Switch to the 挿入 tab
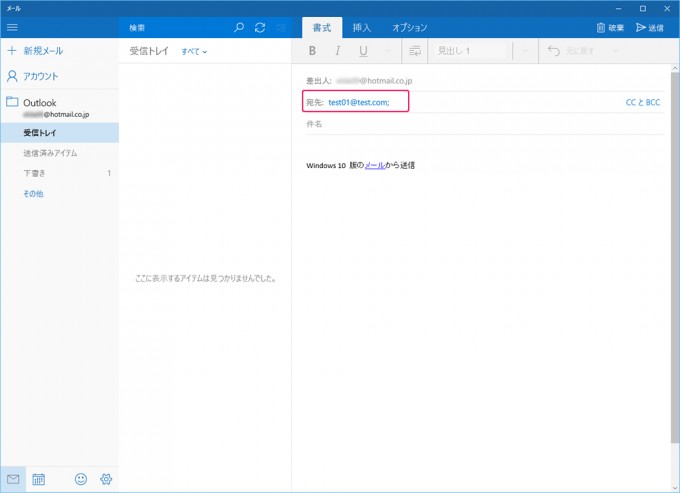 tap(361, 27)
